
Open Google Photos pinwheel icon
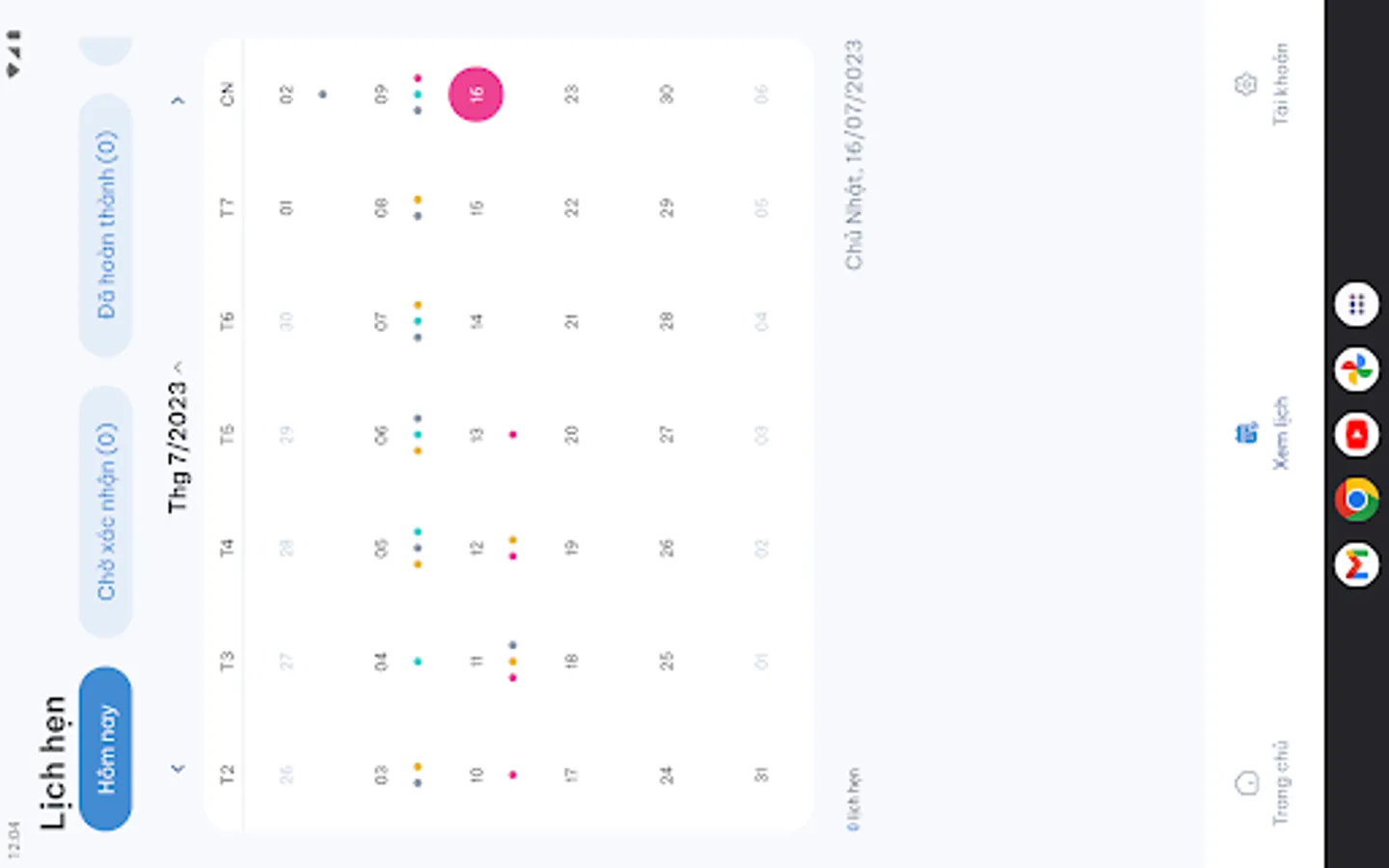click(1356, 369)
